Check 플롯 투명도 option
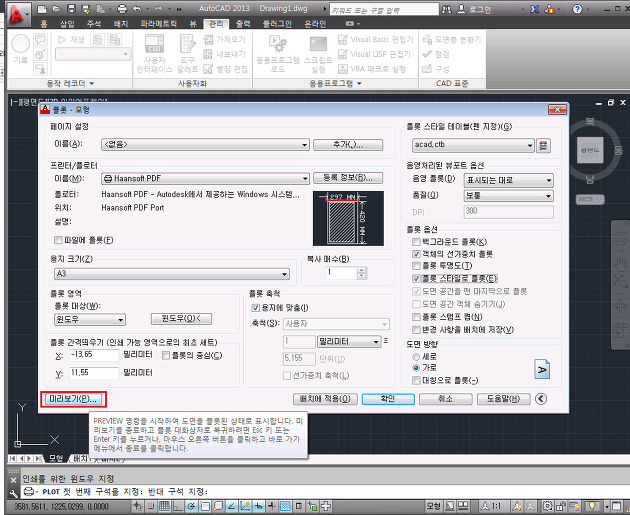The height and width of the screenshot is (515, 630). tap(416, 266)
